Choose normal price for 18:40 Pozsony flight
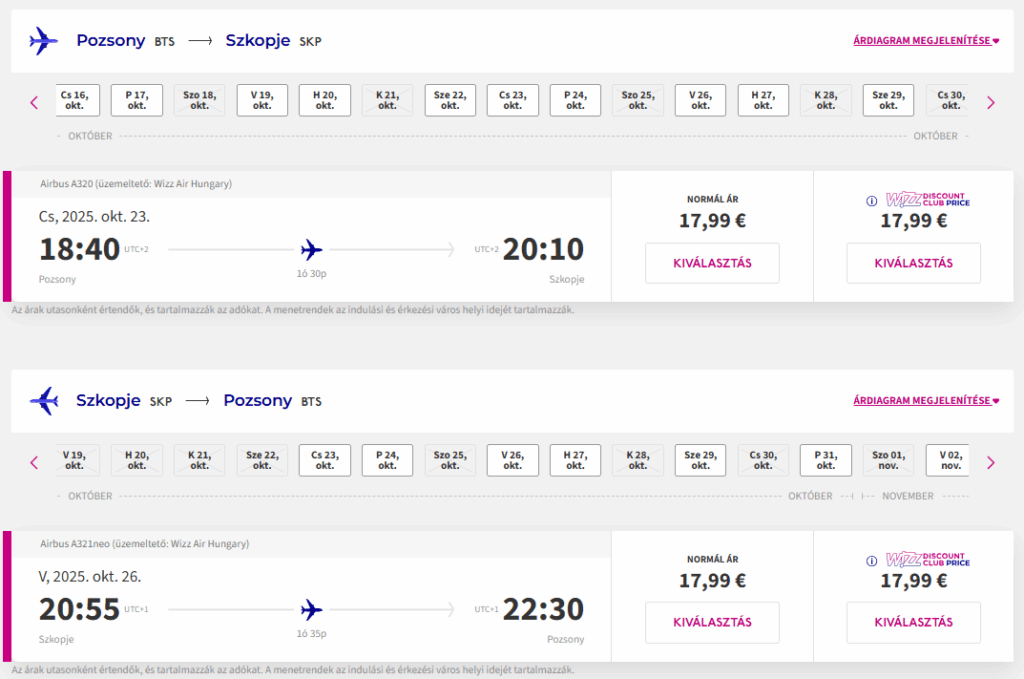Viewport: 1024px width, 679px height. tap(712, 263)
